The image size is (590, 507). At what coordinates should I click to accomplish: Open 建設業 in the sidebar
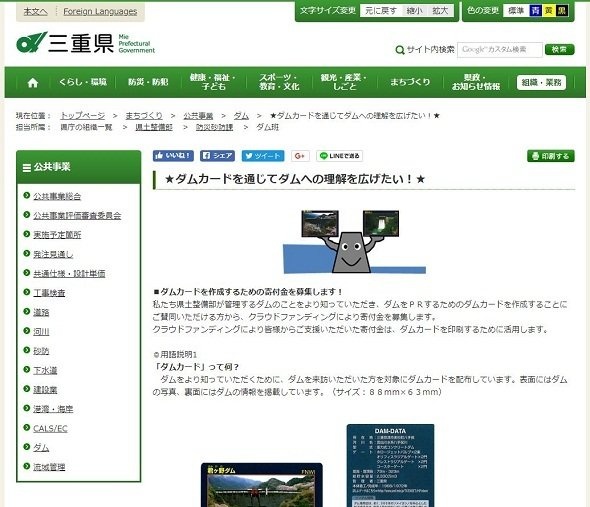coord(45,390)
